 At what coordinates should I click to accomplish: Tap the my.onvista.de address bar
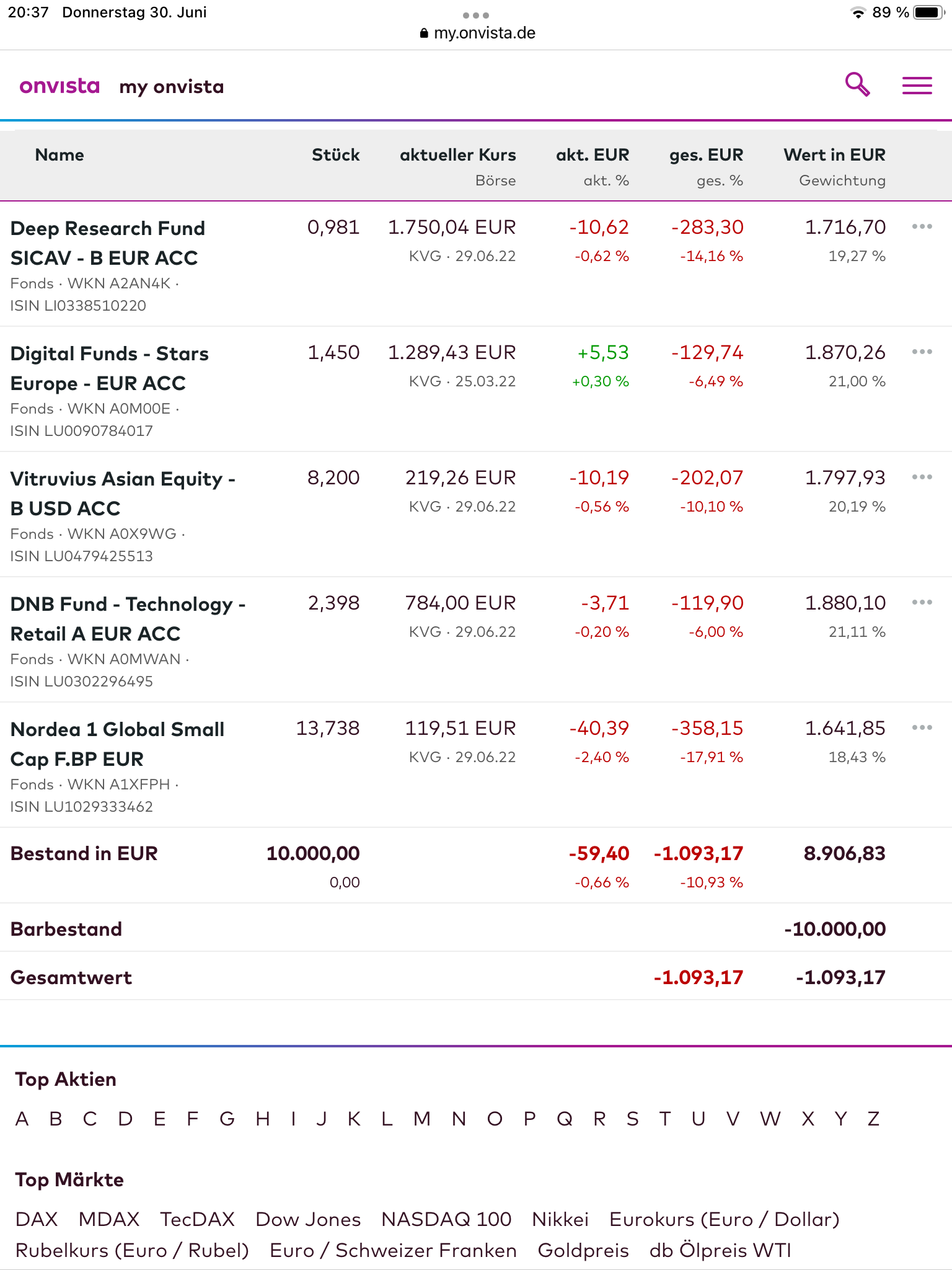coord(477,33)
